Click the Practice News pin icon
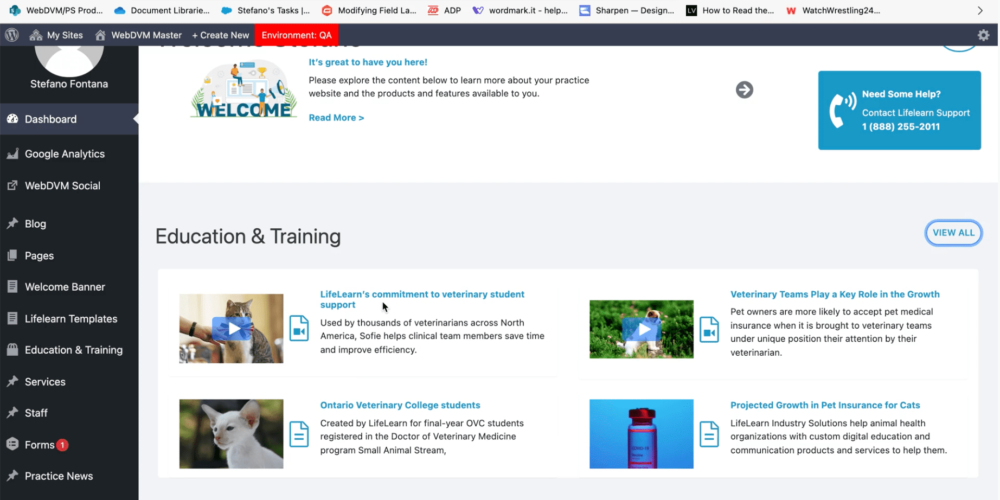Viewport: 1000px width, 500px height. click(11, 476)
